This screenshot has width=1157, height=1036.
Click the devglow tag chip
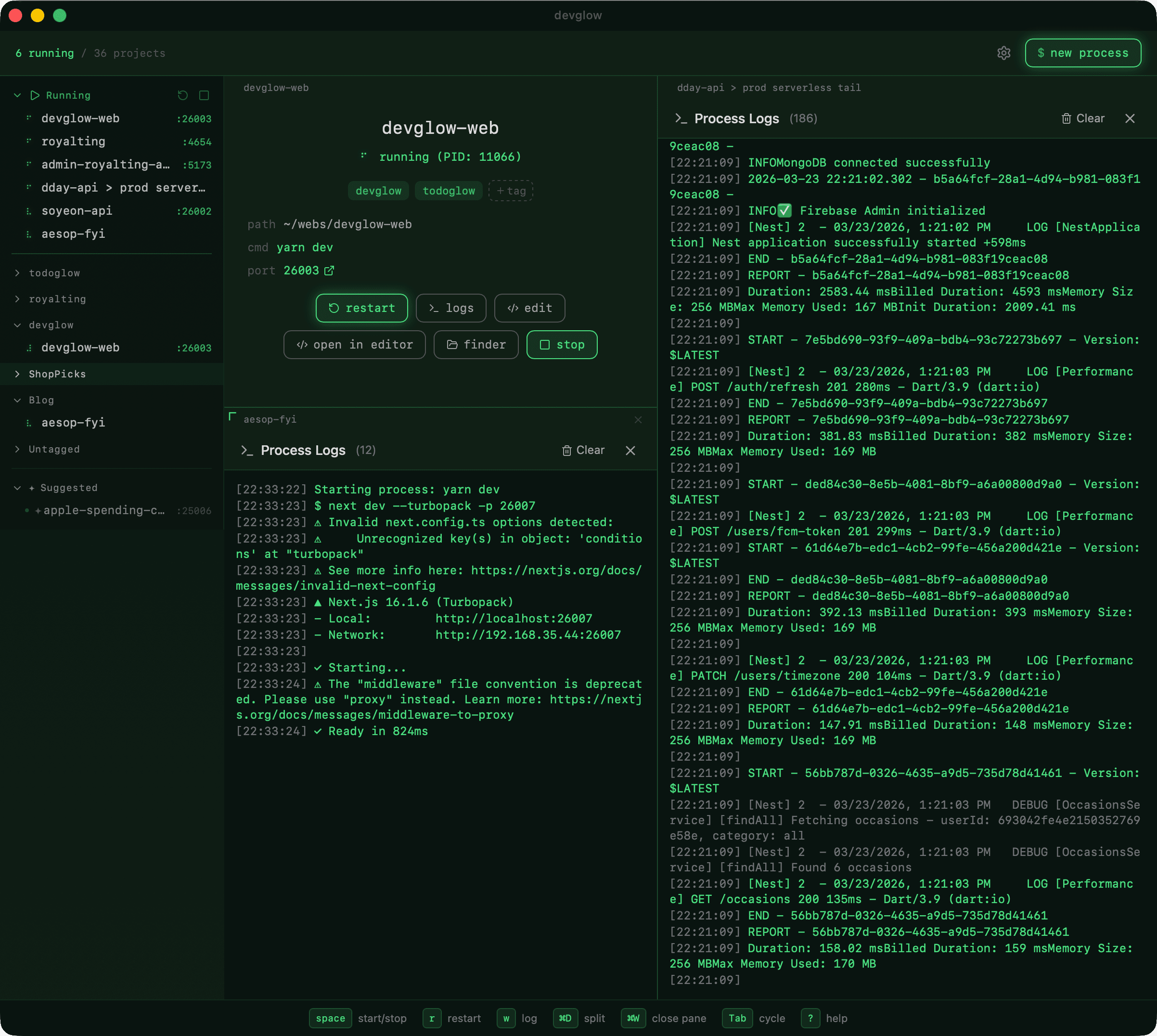click(x=378, y=191)
